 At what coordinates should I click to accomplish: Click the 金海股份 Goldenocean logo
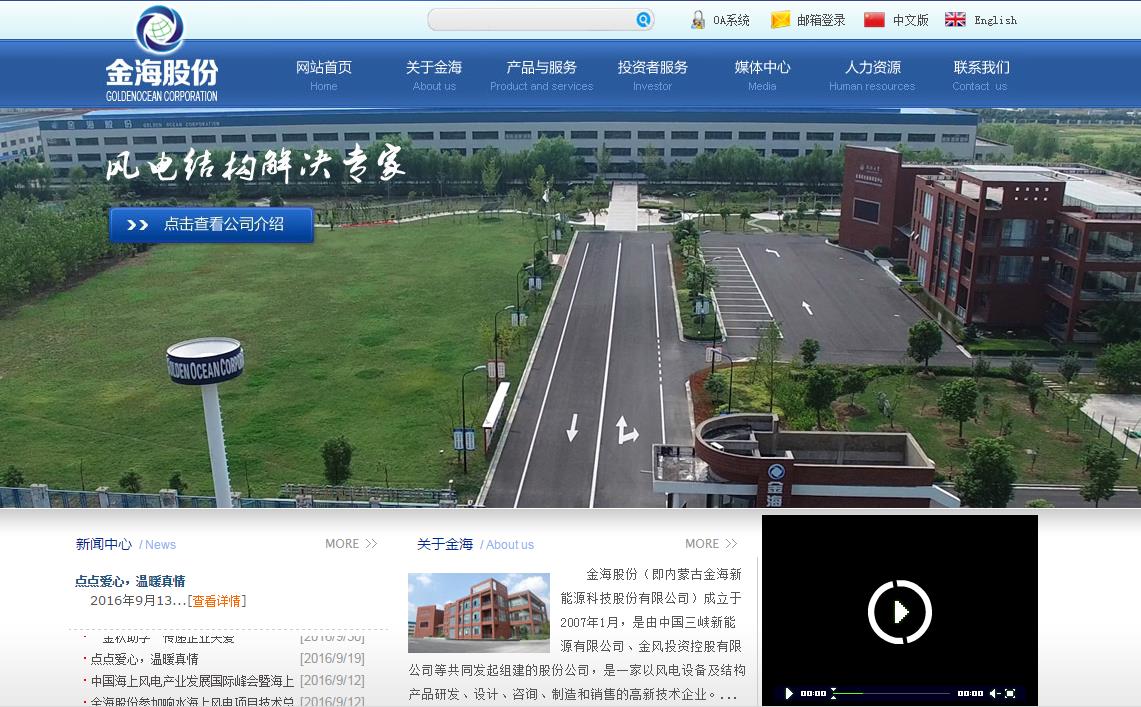pyautogui.click(x=162, y=54)
